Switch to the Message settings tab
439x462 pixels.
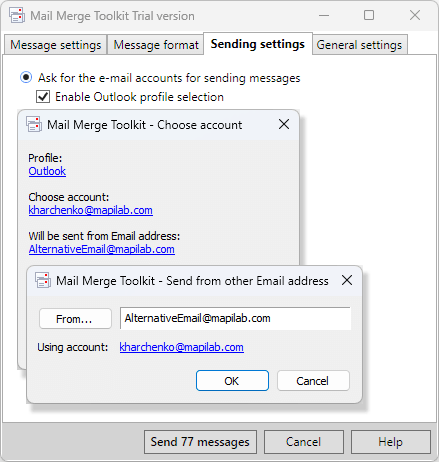click(x=55, y=45)
